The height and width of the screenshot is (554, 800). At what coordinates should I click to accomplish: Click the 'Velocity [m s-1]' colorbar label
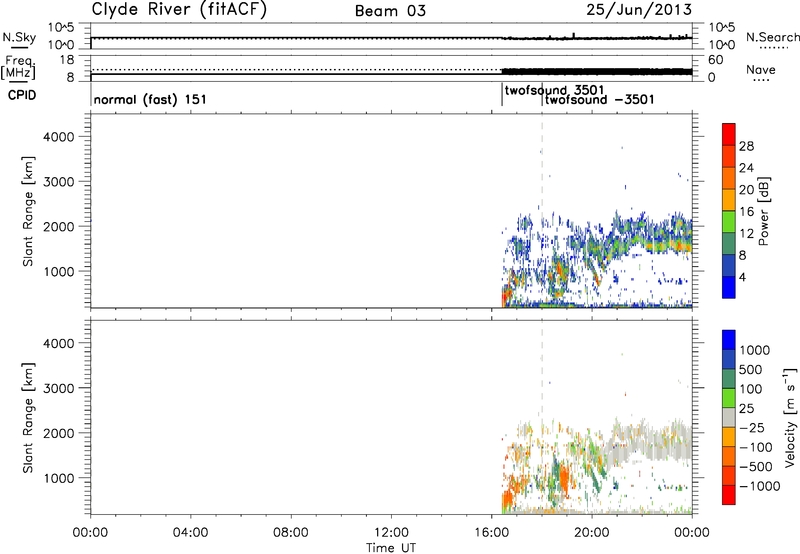[790, 417]
